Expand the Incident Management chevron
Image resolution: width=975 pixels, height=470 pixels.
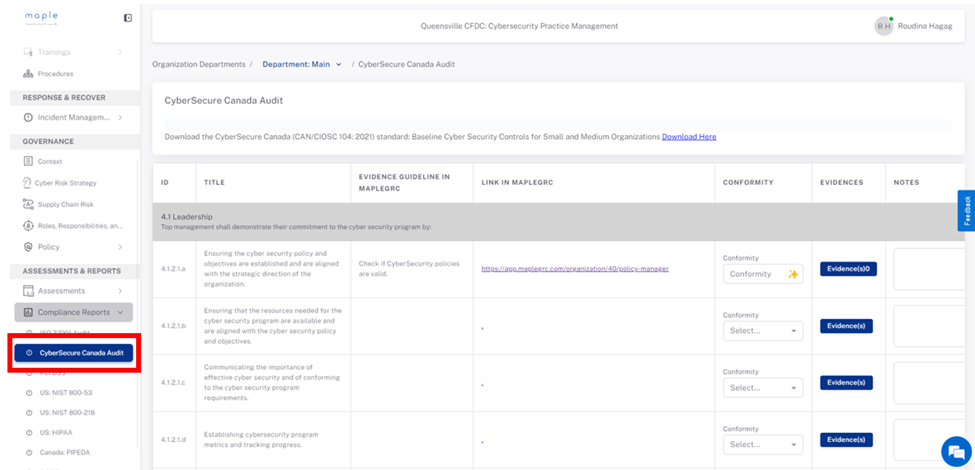[119, 118]
